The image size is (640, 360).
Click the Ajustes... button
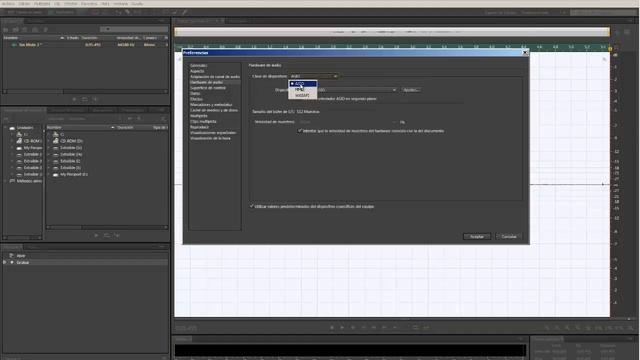coord(411,90)
